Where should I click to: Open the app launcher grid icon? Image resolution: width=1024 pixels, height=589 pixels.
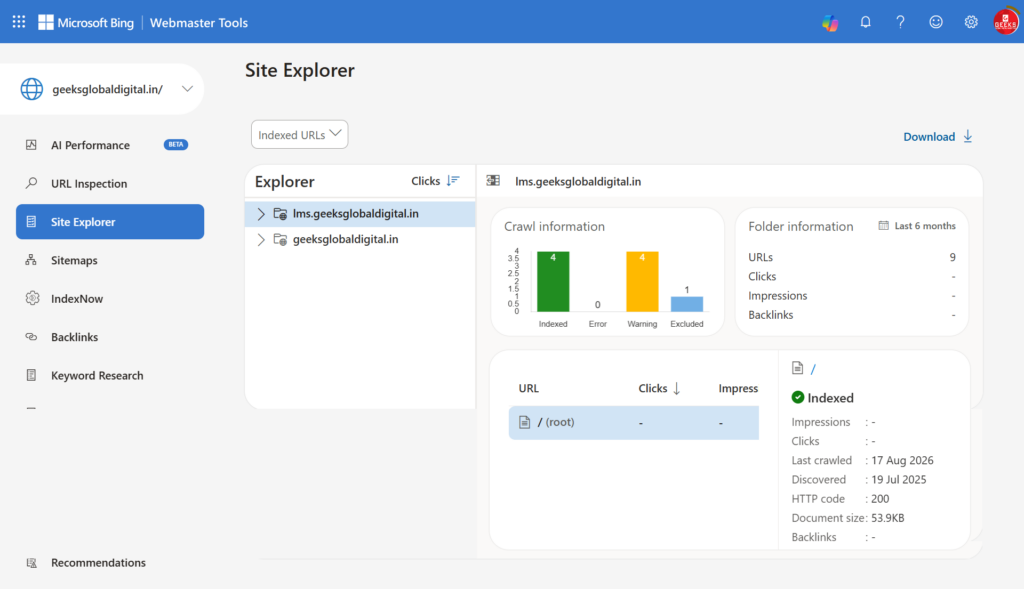[x=19, y=22]
